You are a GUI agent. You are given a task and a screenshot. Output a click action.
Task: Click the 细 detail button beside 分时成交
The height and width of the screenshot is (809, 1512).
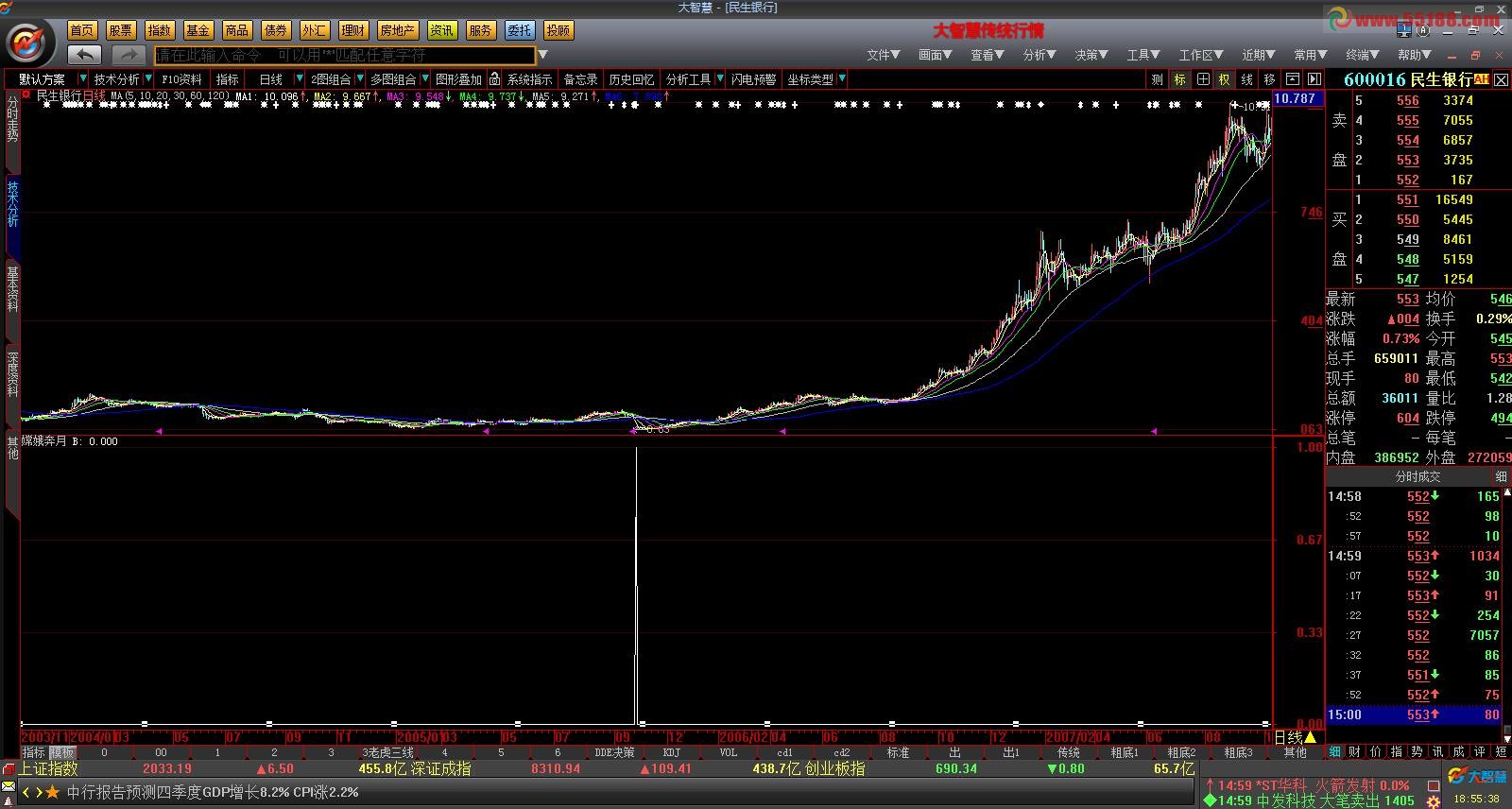(x=1501, y=476)
